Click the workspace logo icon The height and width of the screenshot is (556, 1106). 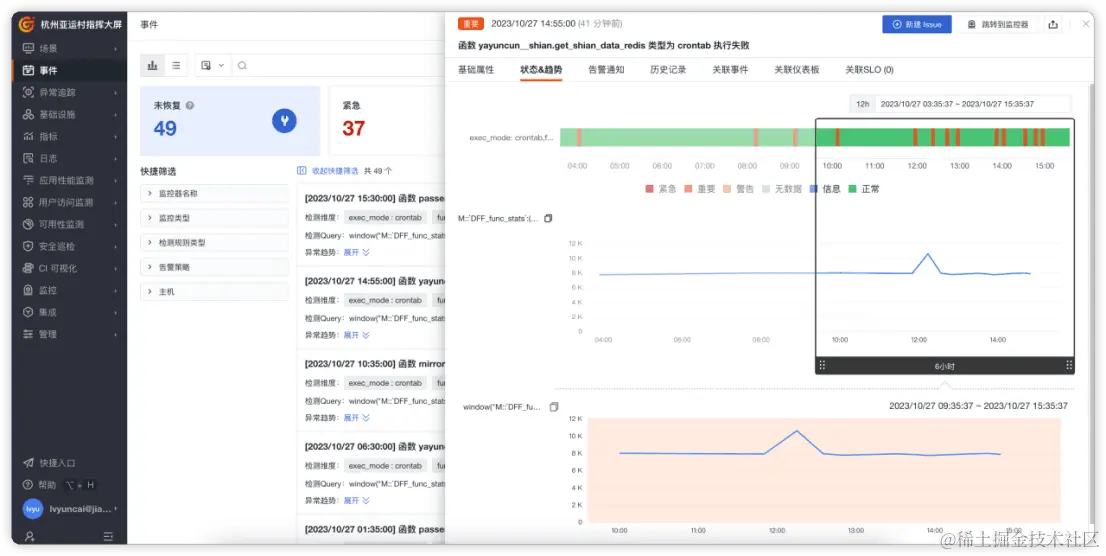pos(27,25)
